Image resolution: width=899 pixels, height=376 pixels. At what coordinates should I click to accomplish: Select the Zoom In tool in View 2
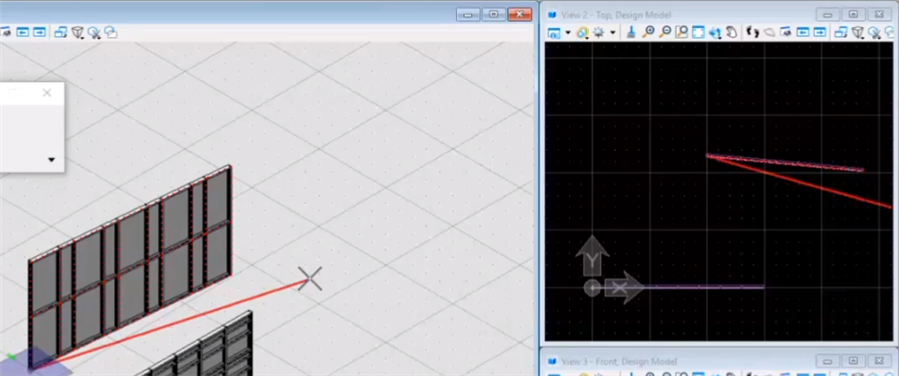[x=648, y=32]
